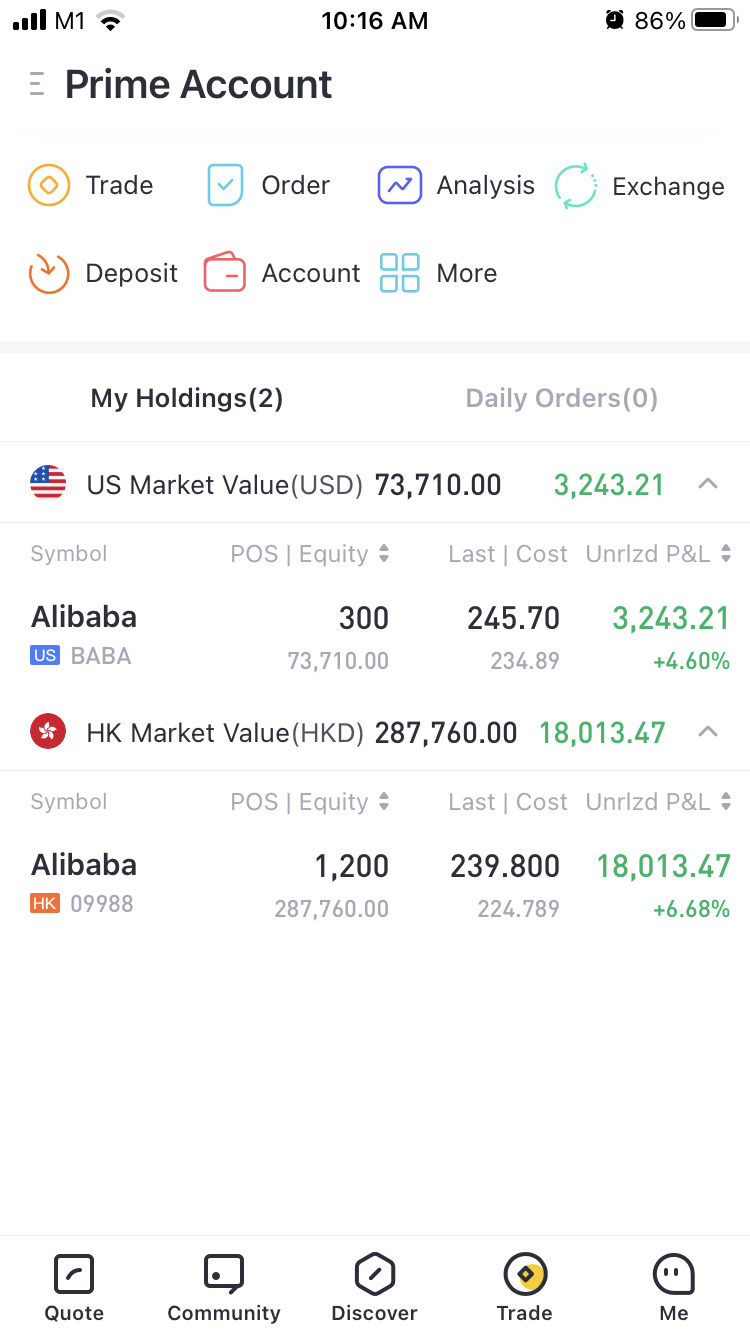
Task: Collapse the US Market Value section
Action: pyautogui.click(x=707, y=485)
